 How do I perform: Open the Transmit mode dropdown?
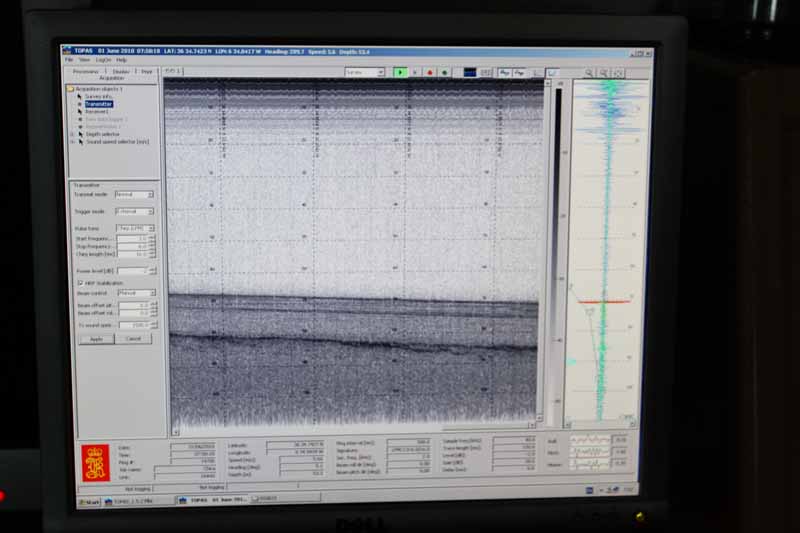[x=135, y=194]
